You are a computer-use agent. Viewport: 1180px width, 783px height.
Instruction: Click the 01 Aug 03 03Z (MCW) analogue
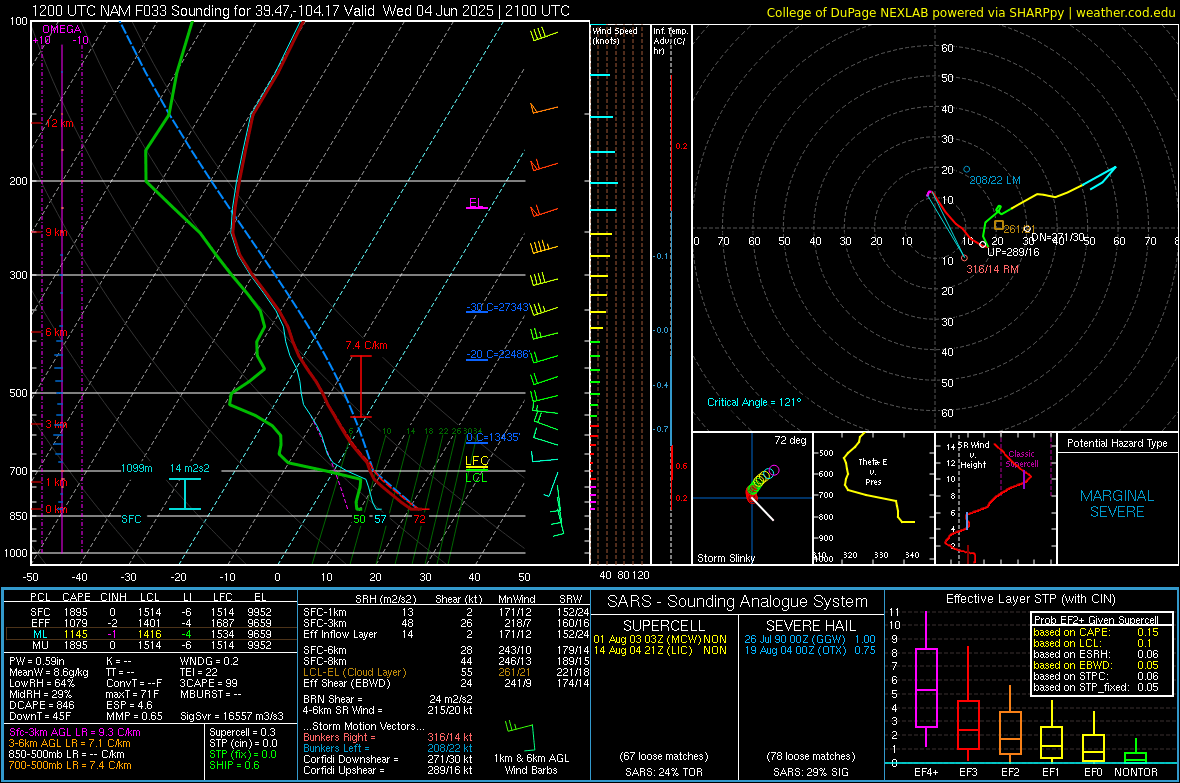click(x=660, y=639)
